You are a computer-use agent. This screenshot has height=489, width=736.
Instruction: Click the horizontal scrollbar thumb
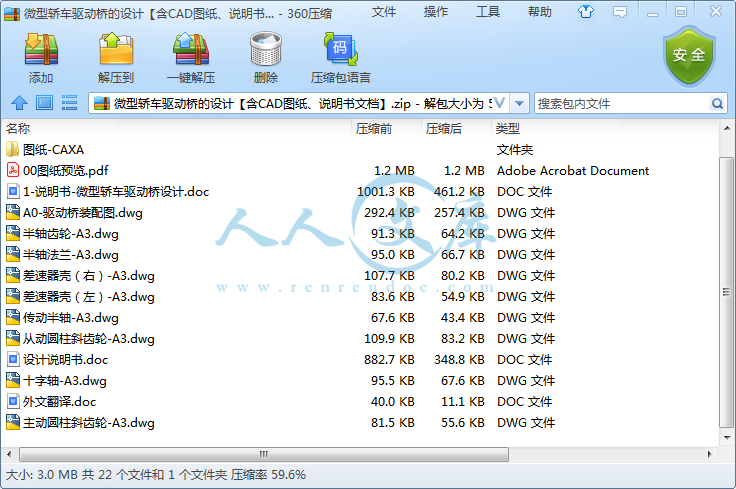point(264,454)
